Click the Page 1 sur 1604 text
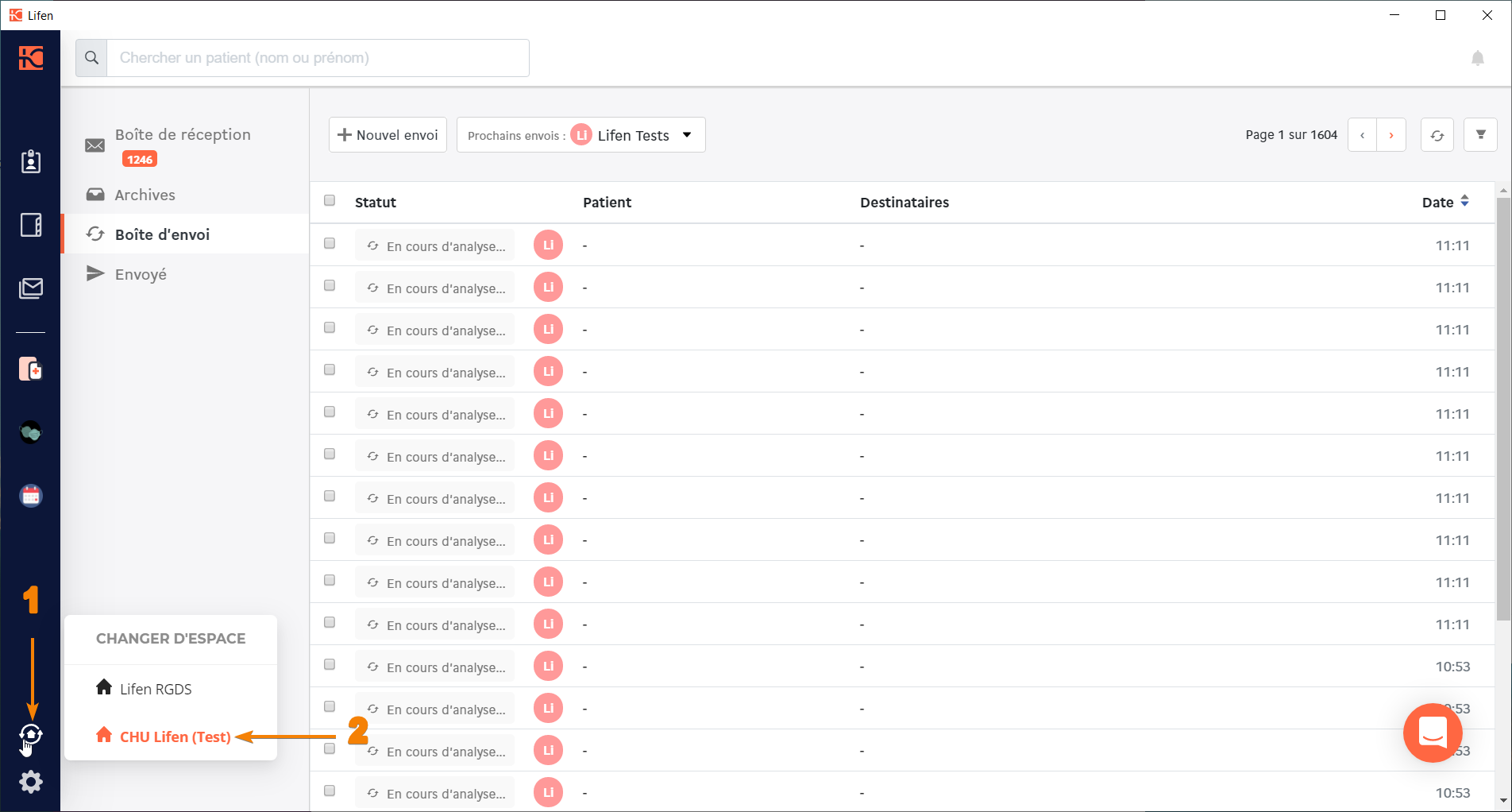1512x812 pixels. [1291, 135]
